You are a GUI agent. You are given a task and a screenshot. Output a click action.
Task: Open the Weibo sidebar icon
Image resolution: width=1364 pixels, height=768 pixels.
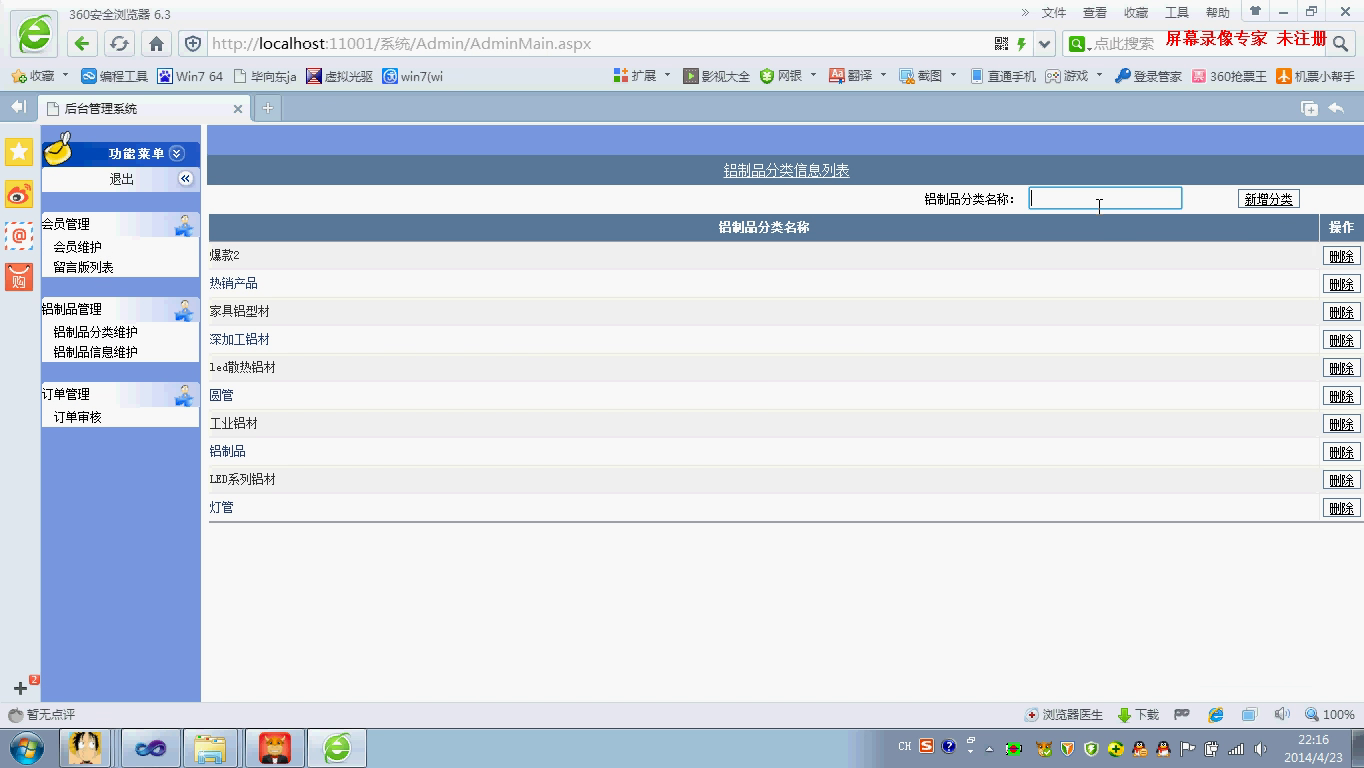[19, 194]
